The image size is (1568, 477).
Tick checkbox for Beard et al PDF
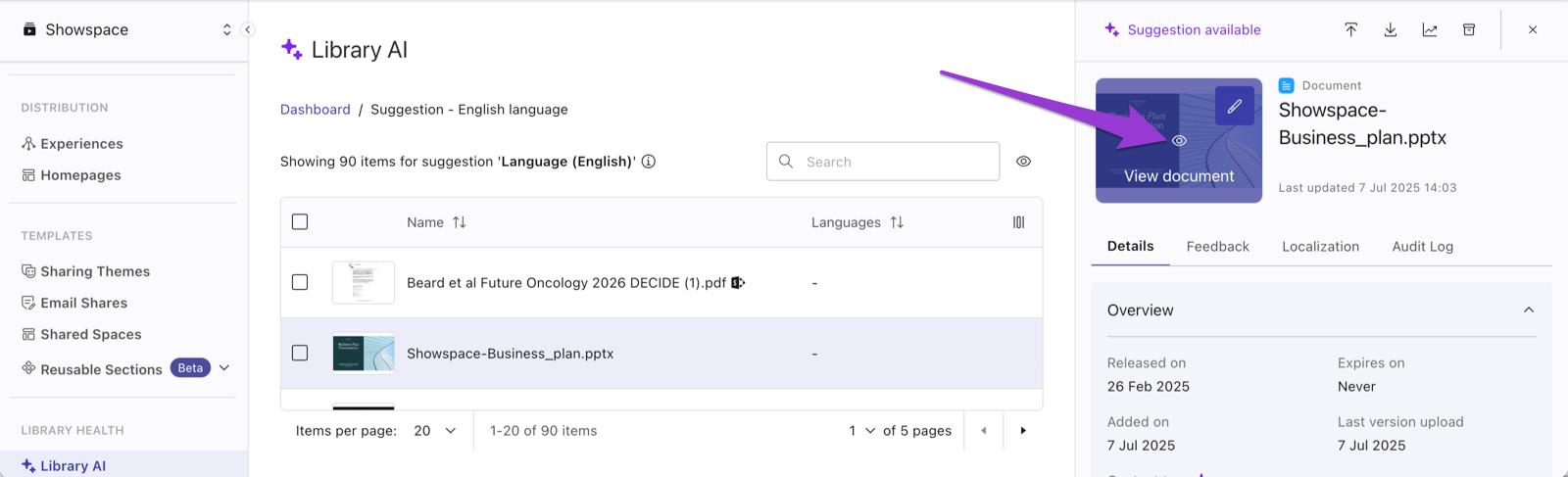(300, 282)
